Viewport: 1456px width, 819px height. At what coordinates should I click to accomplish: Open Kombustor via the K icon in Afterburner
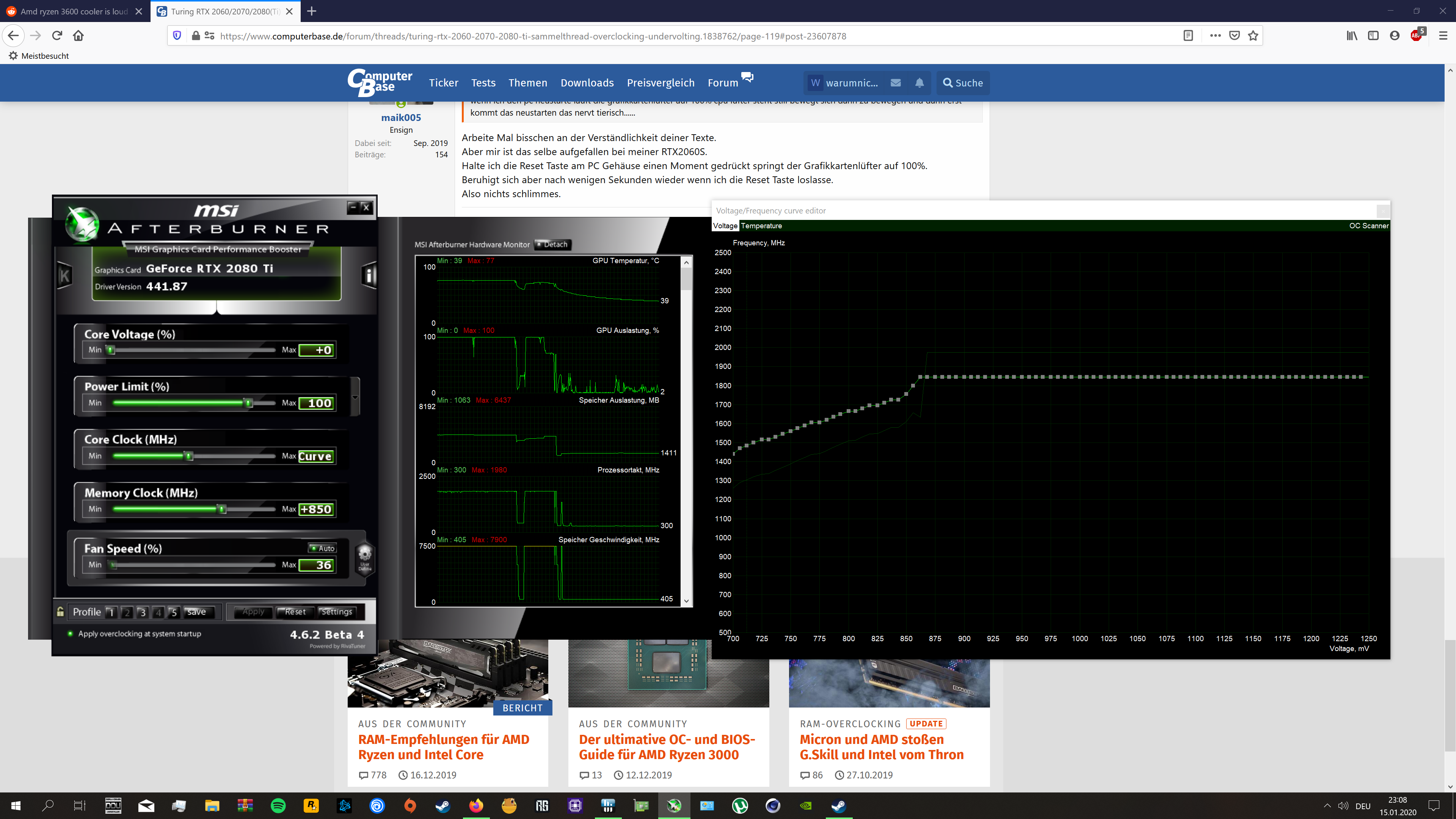pyautogui.click(x=64, y=275)
